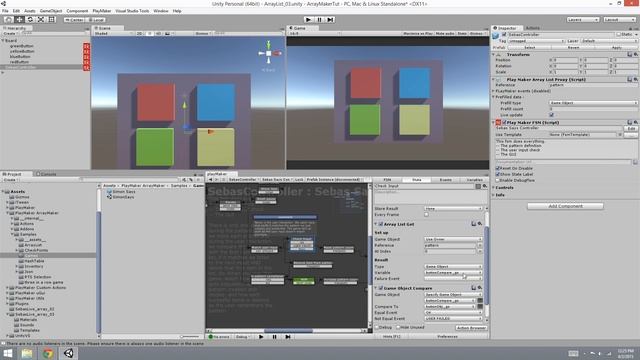The image size is (640, 360).
Task: Collapse the Board hierarchy item
Action: [x=3, y=40]
